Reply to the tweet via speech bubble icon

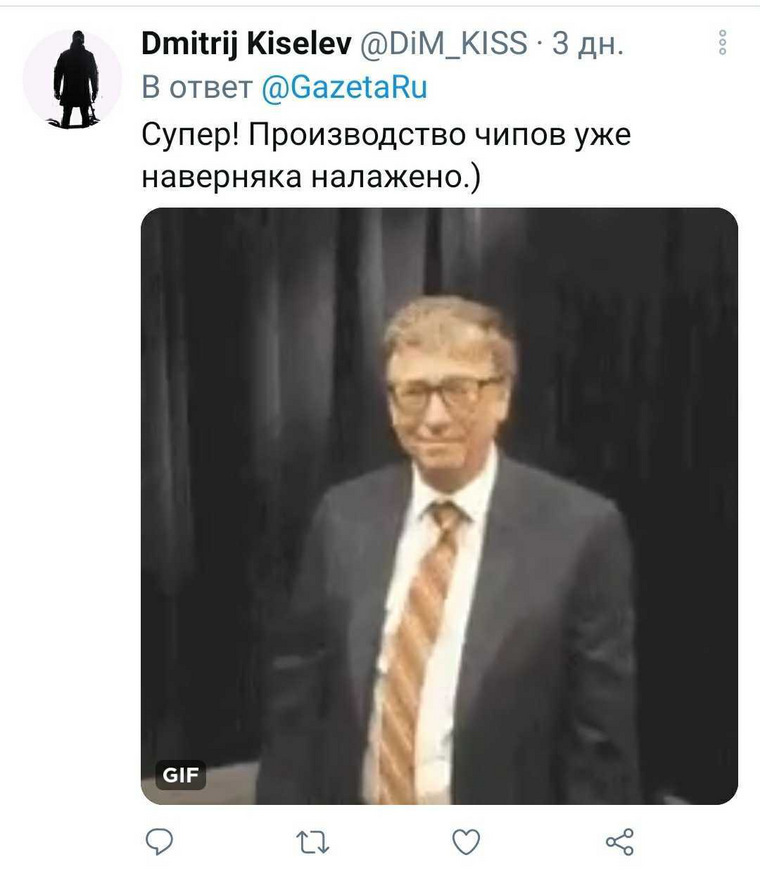point(159,841)
